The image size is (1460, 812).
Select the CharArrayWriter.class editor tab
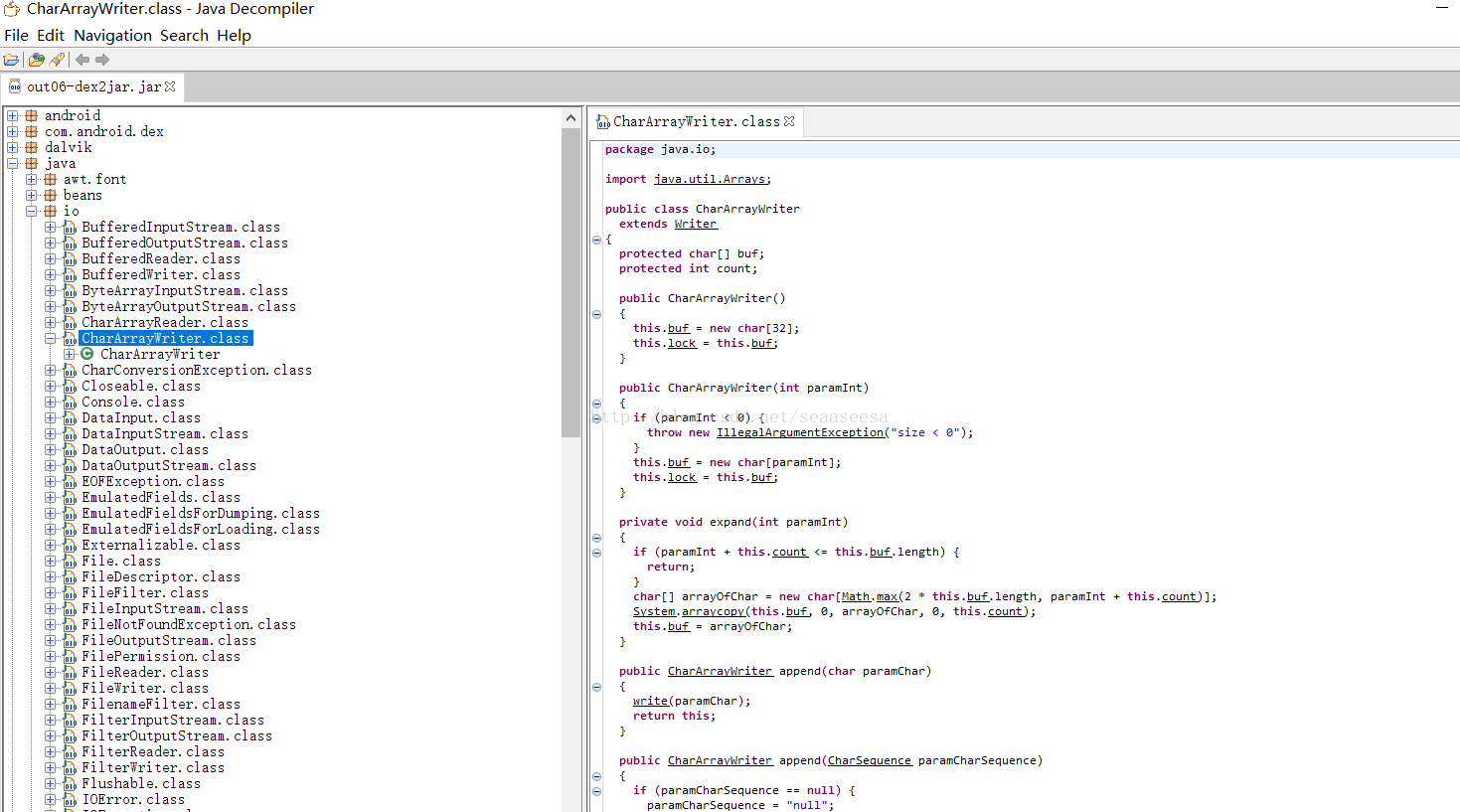(x=696, y=121)
